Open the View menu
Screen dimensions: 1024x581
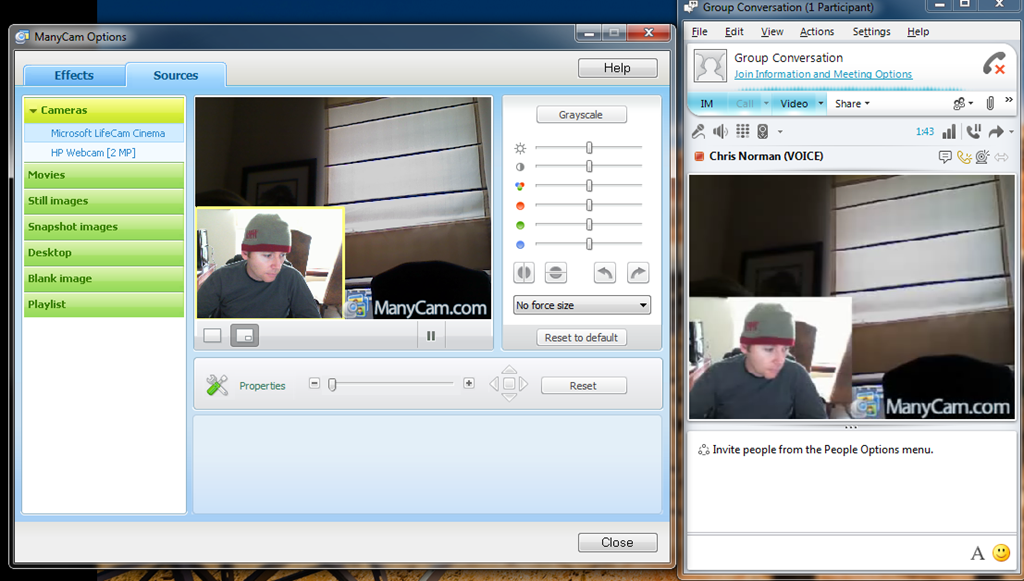tap(772, 31)
